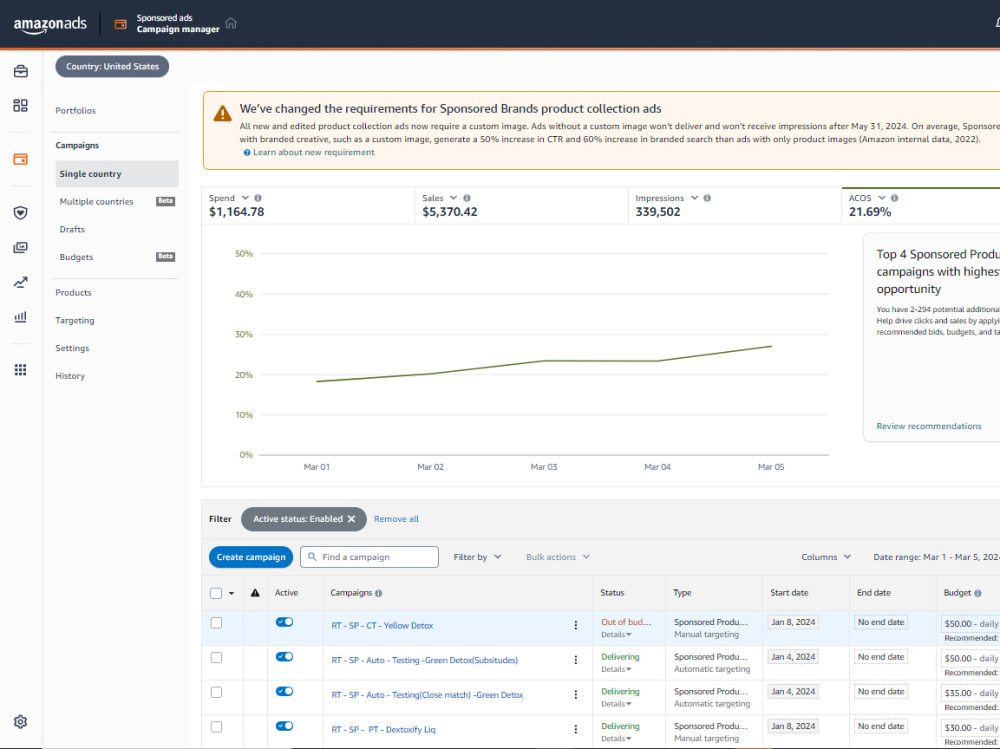Select the orange campaign manager rail icon
The image size is (1000, 749).
click(x=20, y=159)
